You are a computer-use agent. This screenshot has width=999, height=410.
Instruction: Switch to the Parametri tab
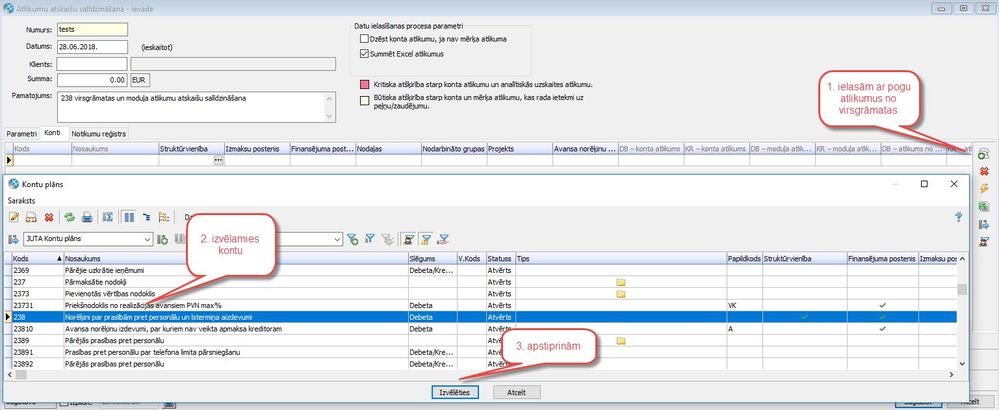[21, 133]
